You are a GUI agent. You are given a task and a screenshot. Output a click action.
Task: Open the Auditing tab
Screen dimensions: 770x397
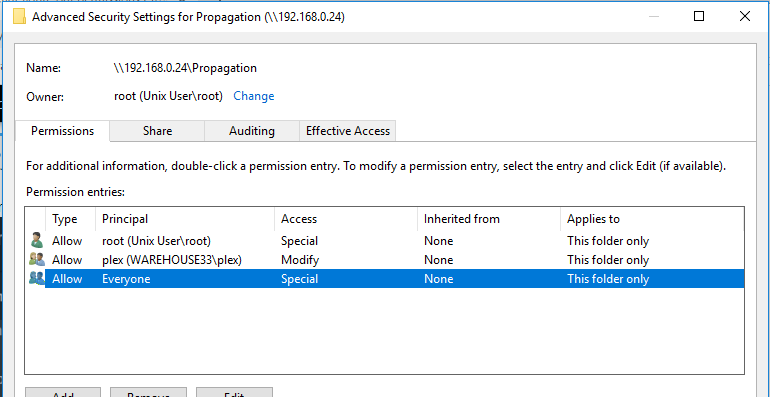coord(251,131)
